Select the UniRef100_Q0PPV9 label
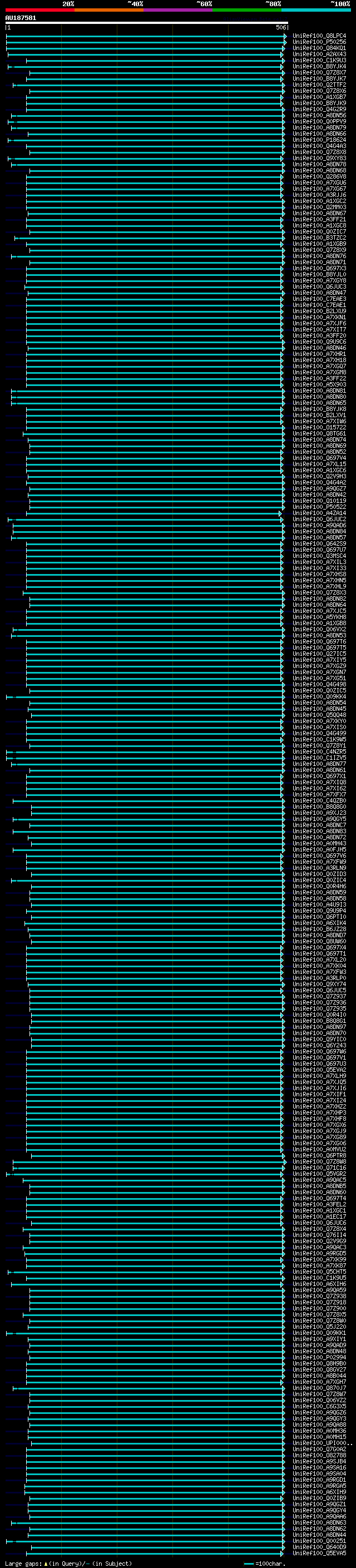This screenshot has width=356, height=1568. pyautogui.click(x=319, y=122)
